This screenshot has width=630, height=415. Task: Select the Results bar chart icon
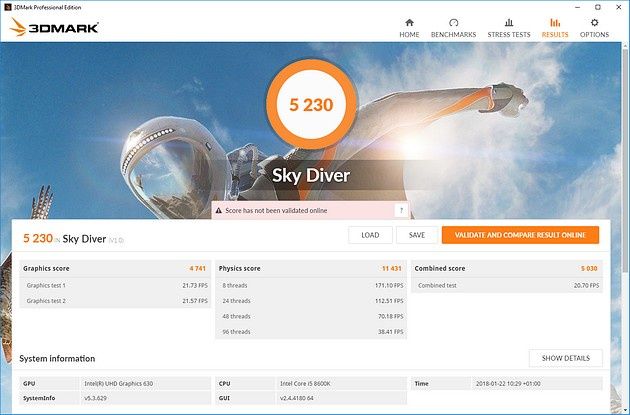[x=555, y=22]
